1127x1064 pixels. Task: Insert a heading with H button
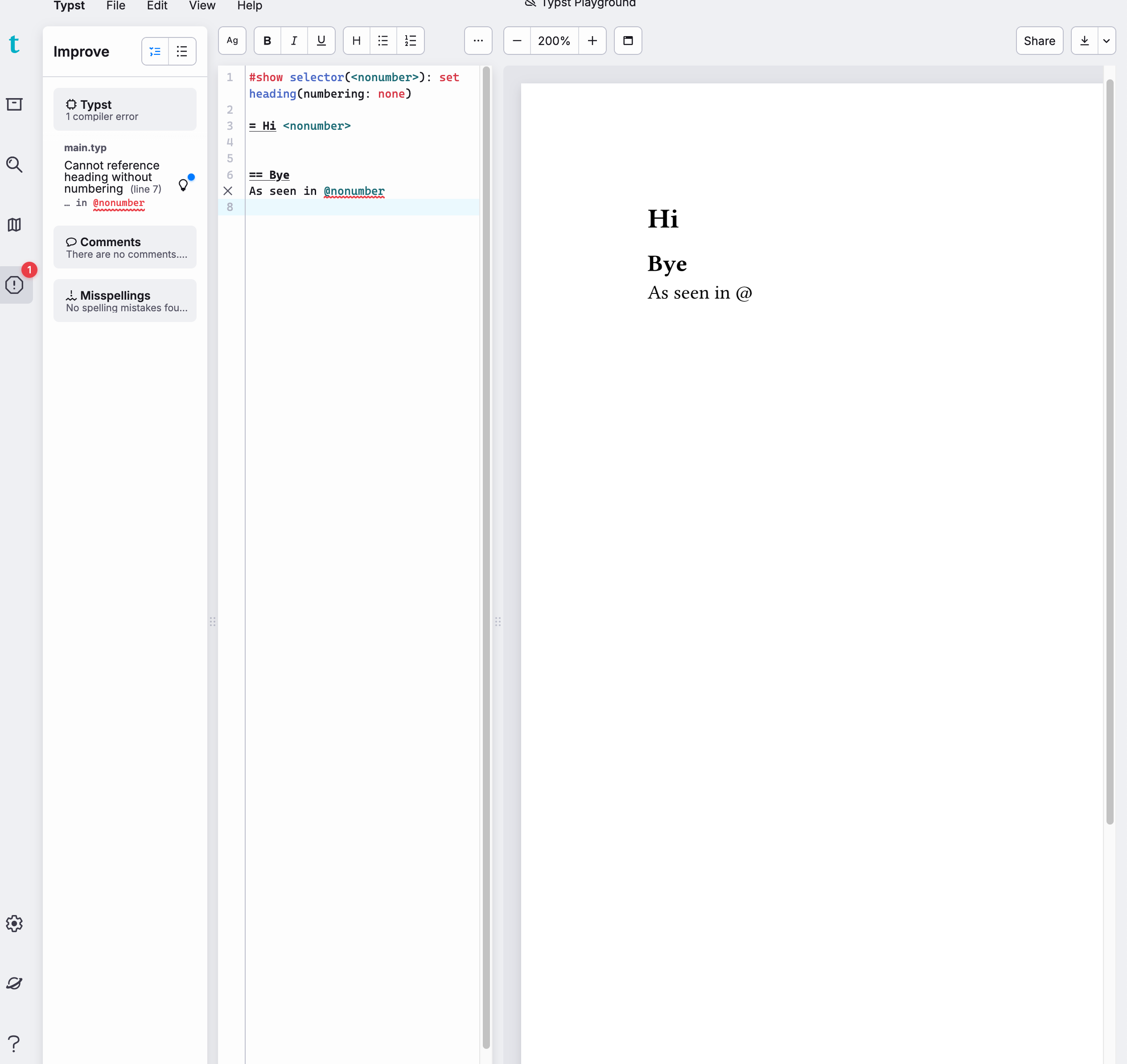coord(356,41)
